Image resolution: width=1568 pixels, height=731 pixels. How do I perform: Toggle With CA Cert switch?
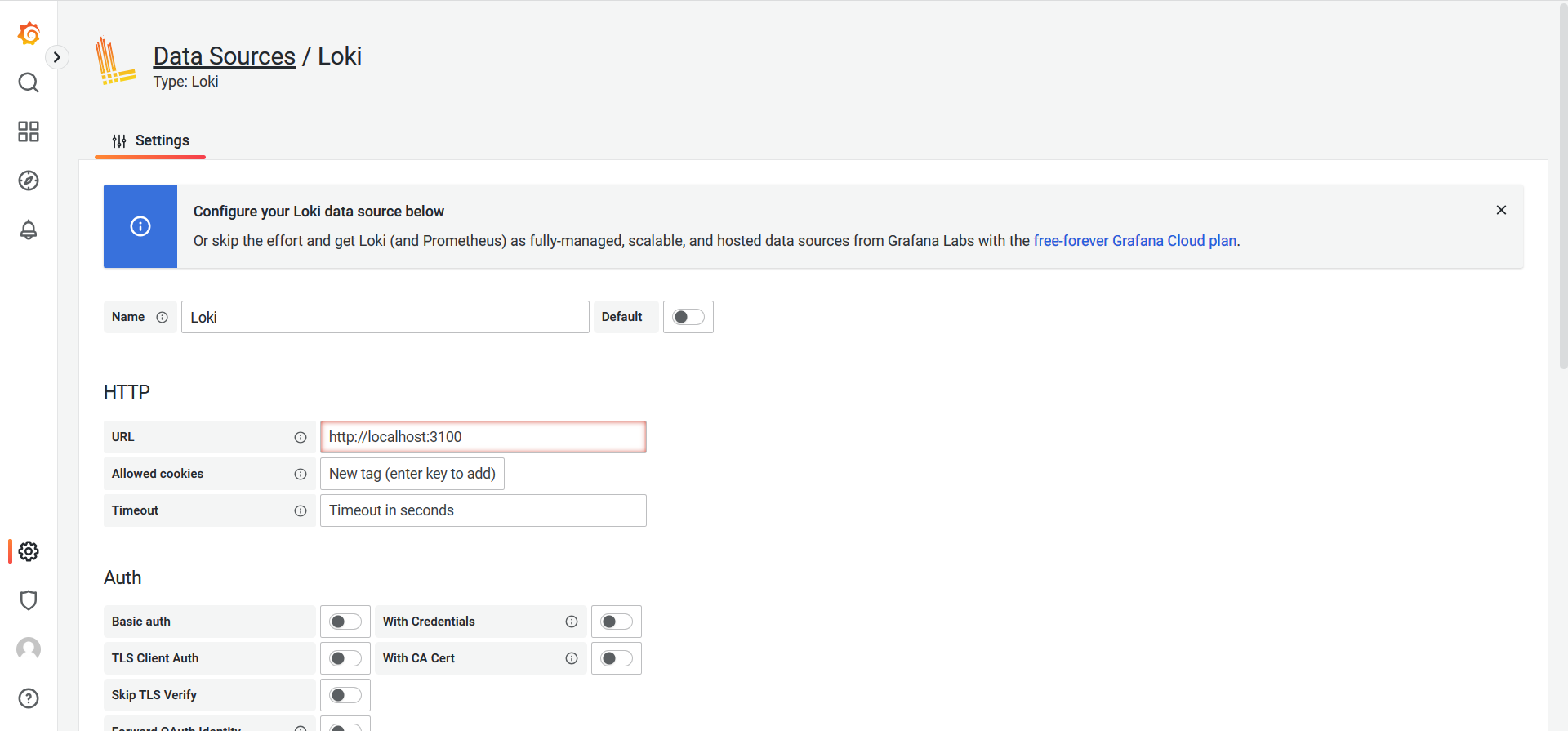[617, 658]
